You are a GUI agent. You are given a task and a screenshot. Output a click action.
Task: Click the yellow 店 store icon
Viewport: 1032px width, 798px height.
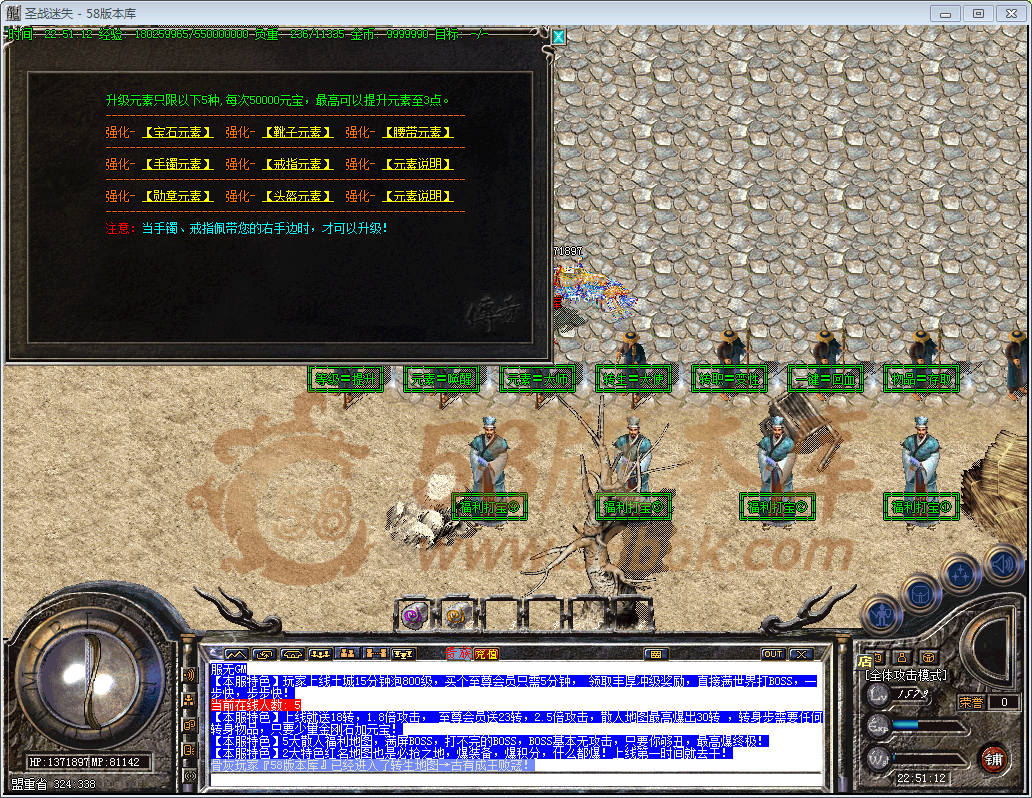click(x=865, y=660)
